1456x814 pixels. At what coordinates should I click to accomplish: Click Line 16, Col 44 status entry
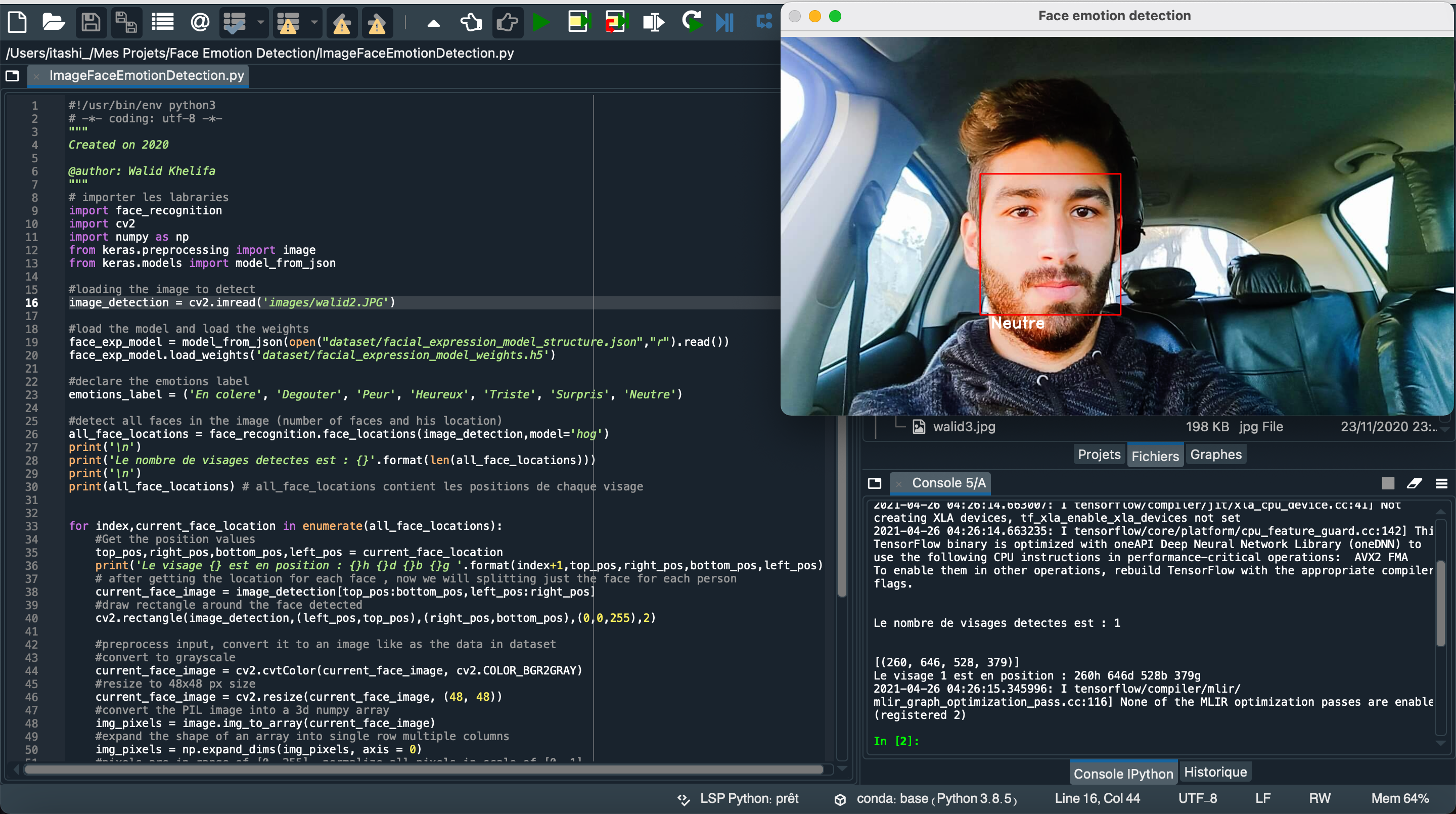(x=1097, y=798)
